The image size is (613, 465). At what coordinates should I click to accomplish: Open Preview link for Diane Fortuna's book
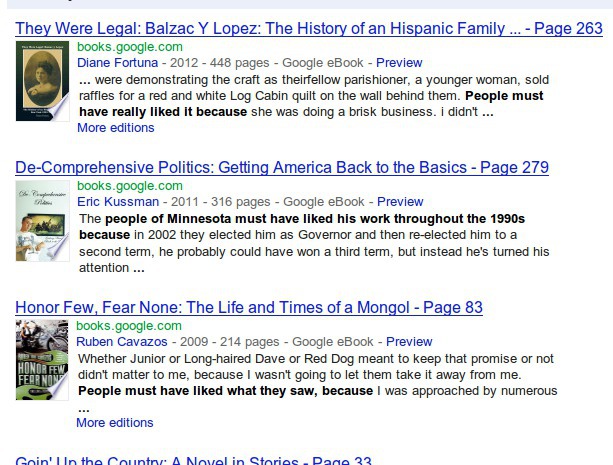coord(399,62)
